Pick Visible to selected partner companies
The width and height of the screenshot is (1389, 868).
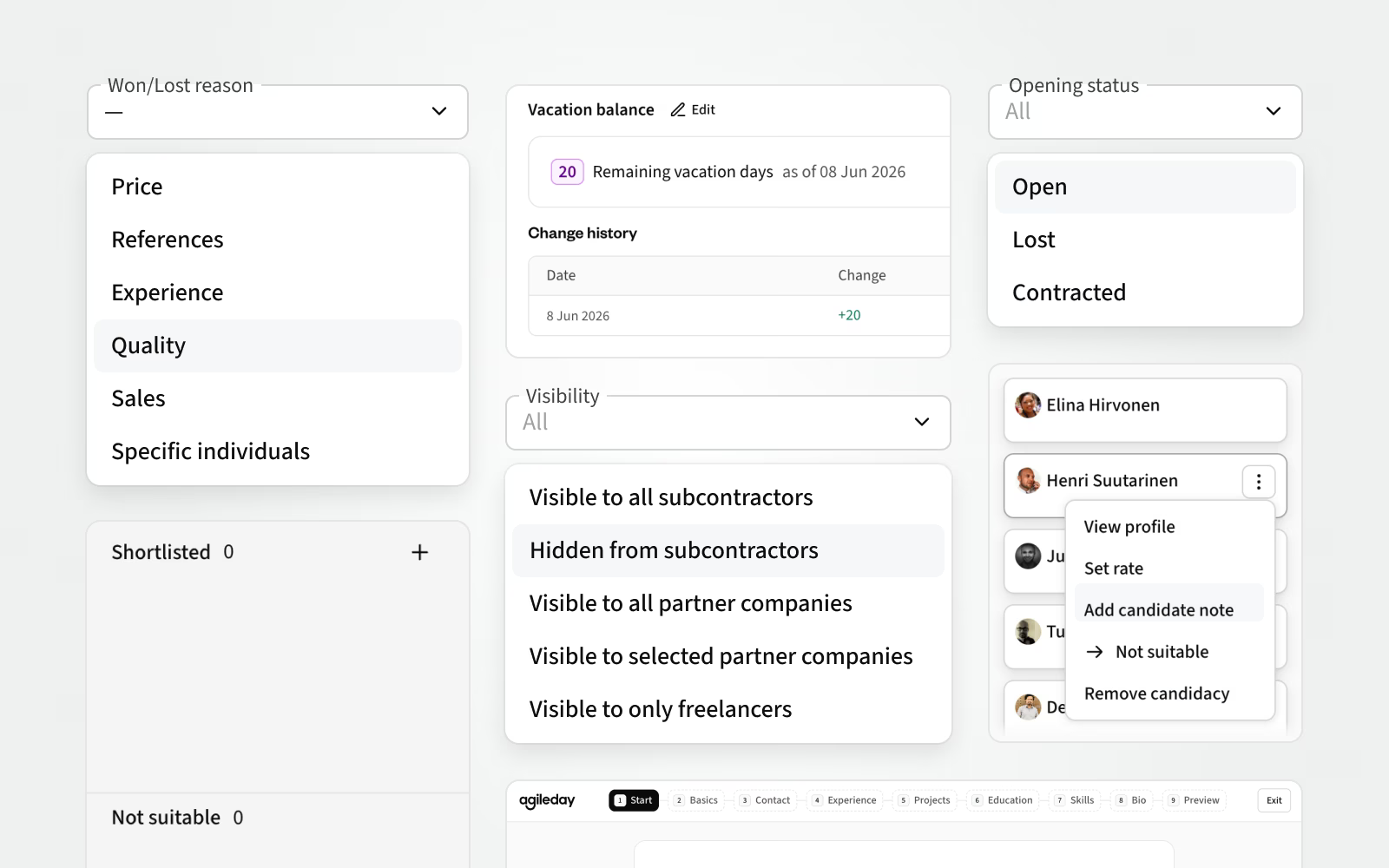pyautogui.click(x=727, y=656)
